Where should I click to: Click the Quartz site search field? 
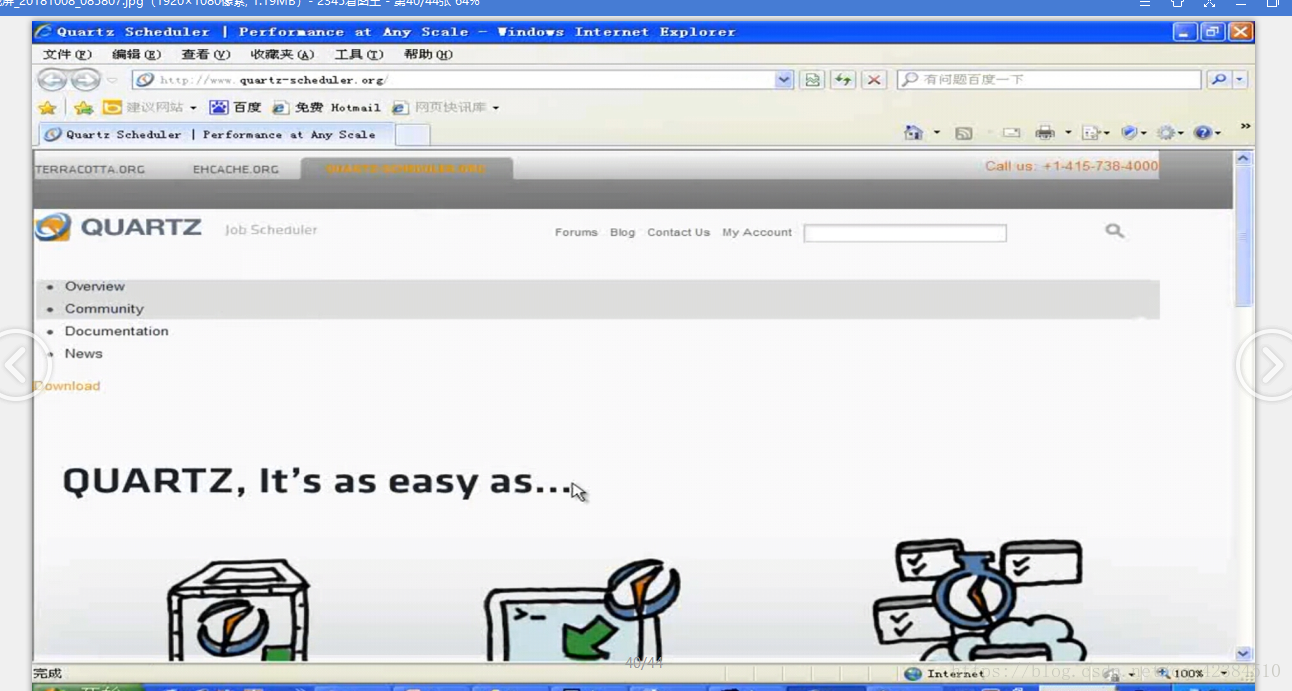(x=905, y=233)
